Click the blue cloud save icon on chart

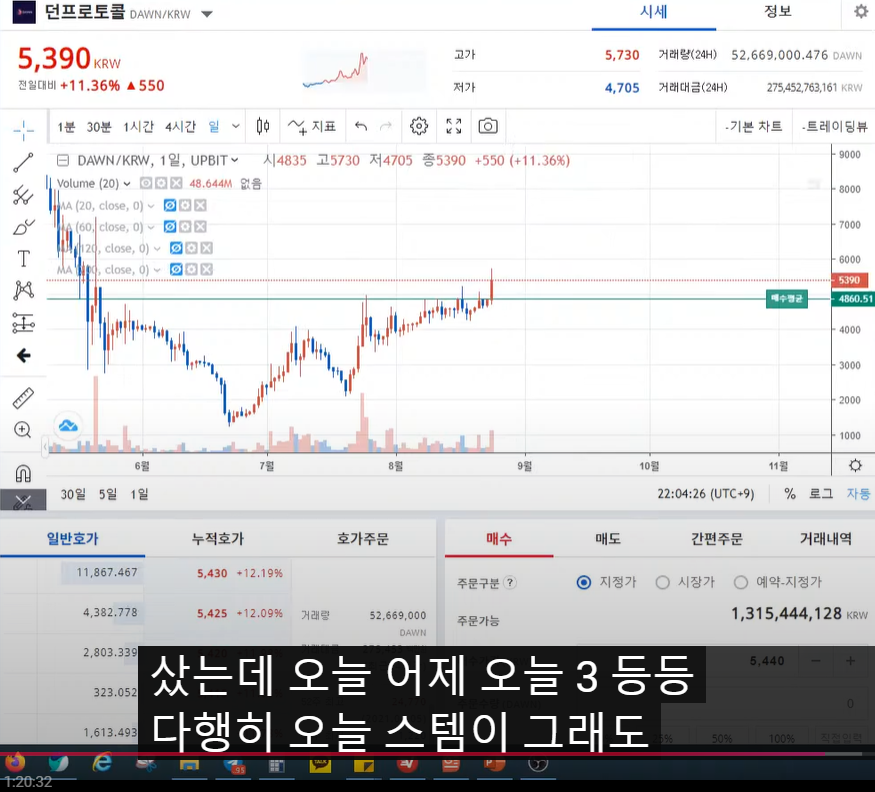[68, 426]
